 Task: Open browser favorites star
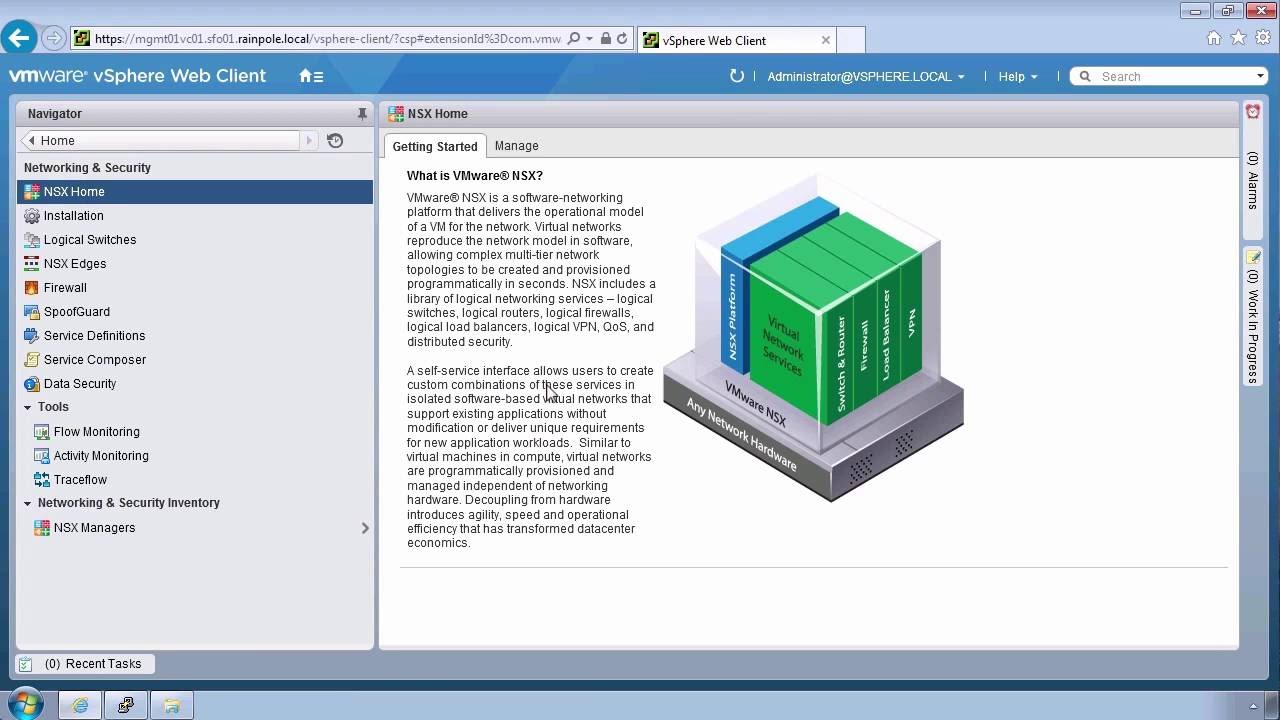1238,38
